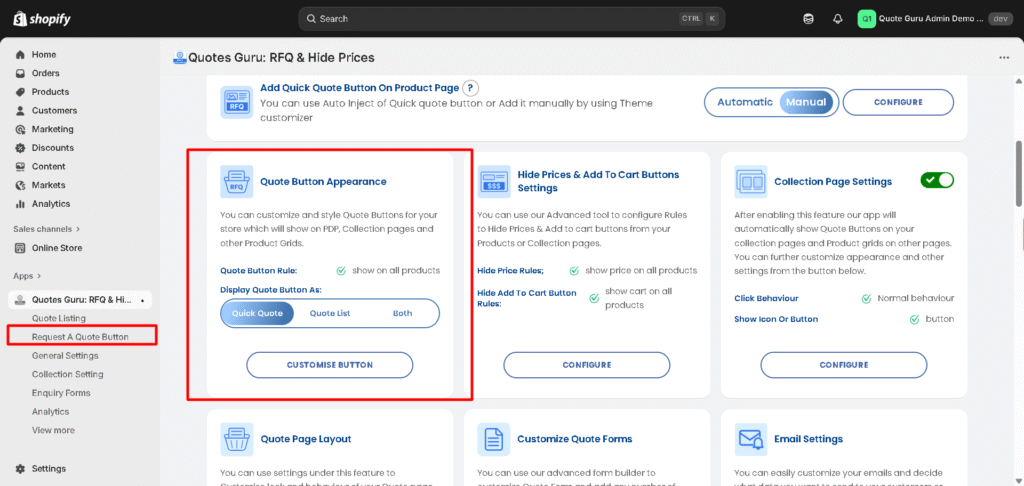Viewport: 1024px width, 486px height.
Task: Click View more in sidebar
Action: tap(53, 430)
